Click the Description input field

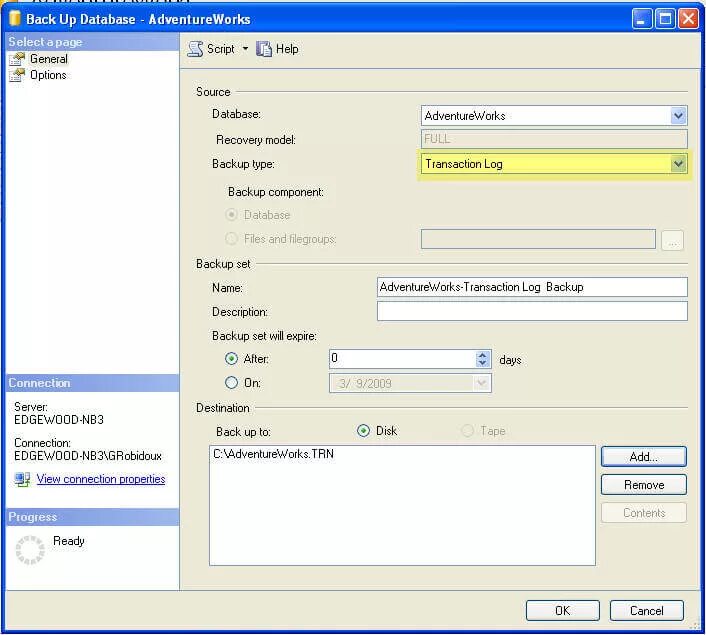coord(532,311)
